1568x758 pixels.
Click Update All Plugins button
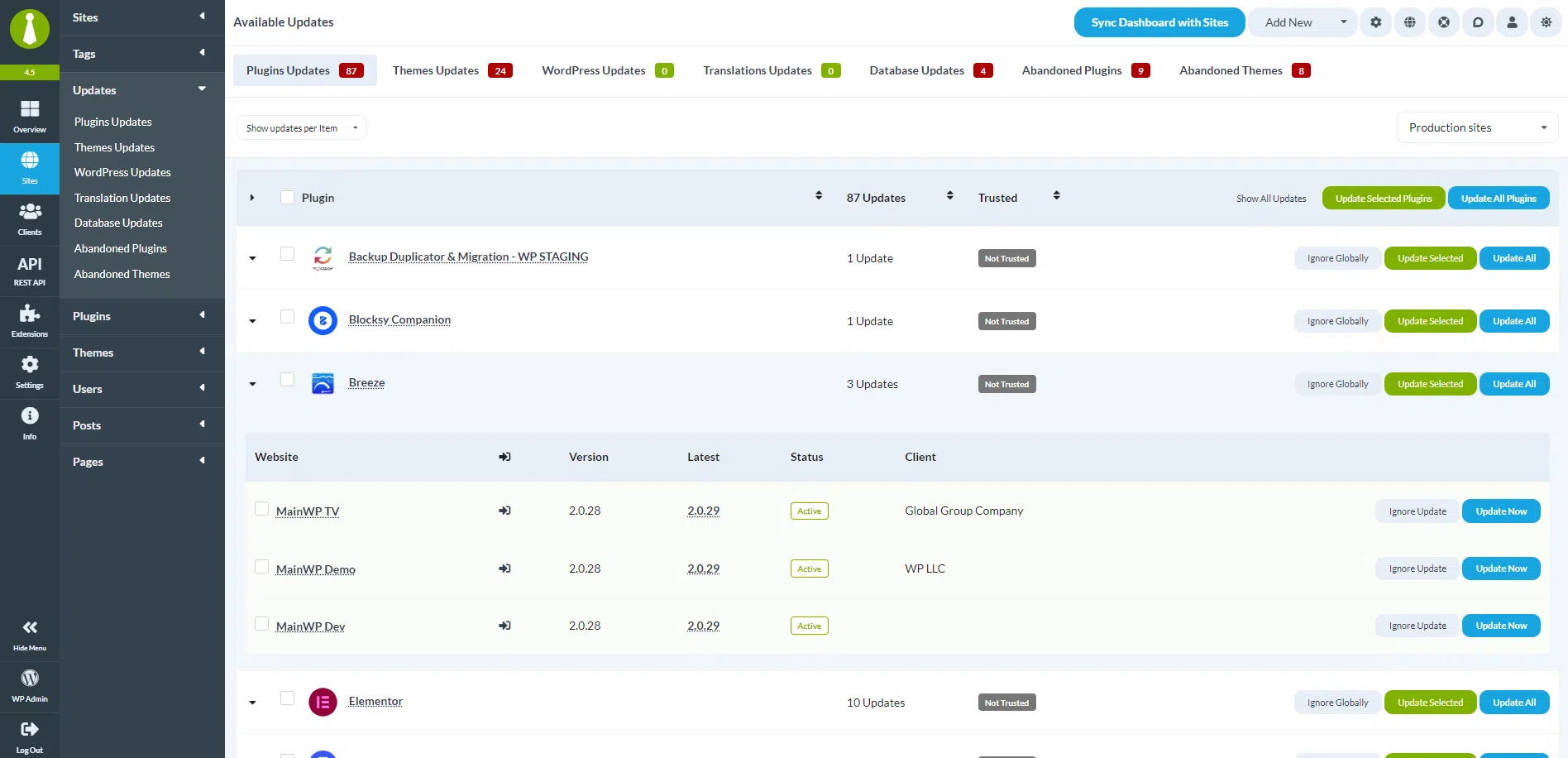[x=1499, y=198]
